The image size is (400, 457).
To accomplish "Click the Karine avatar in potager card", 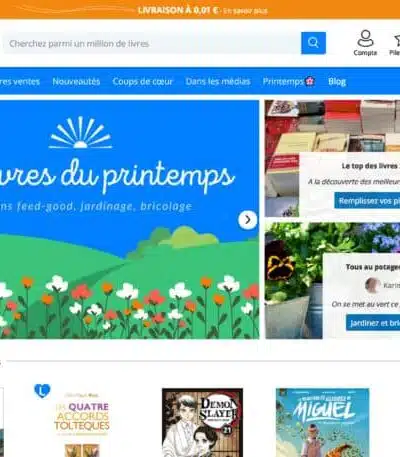I will pos(372,285).
